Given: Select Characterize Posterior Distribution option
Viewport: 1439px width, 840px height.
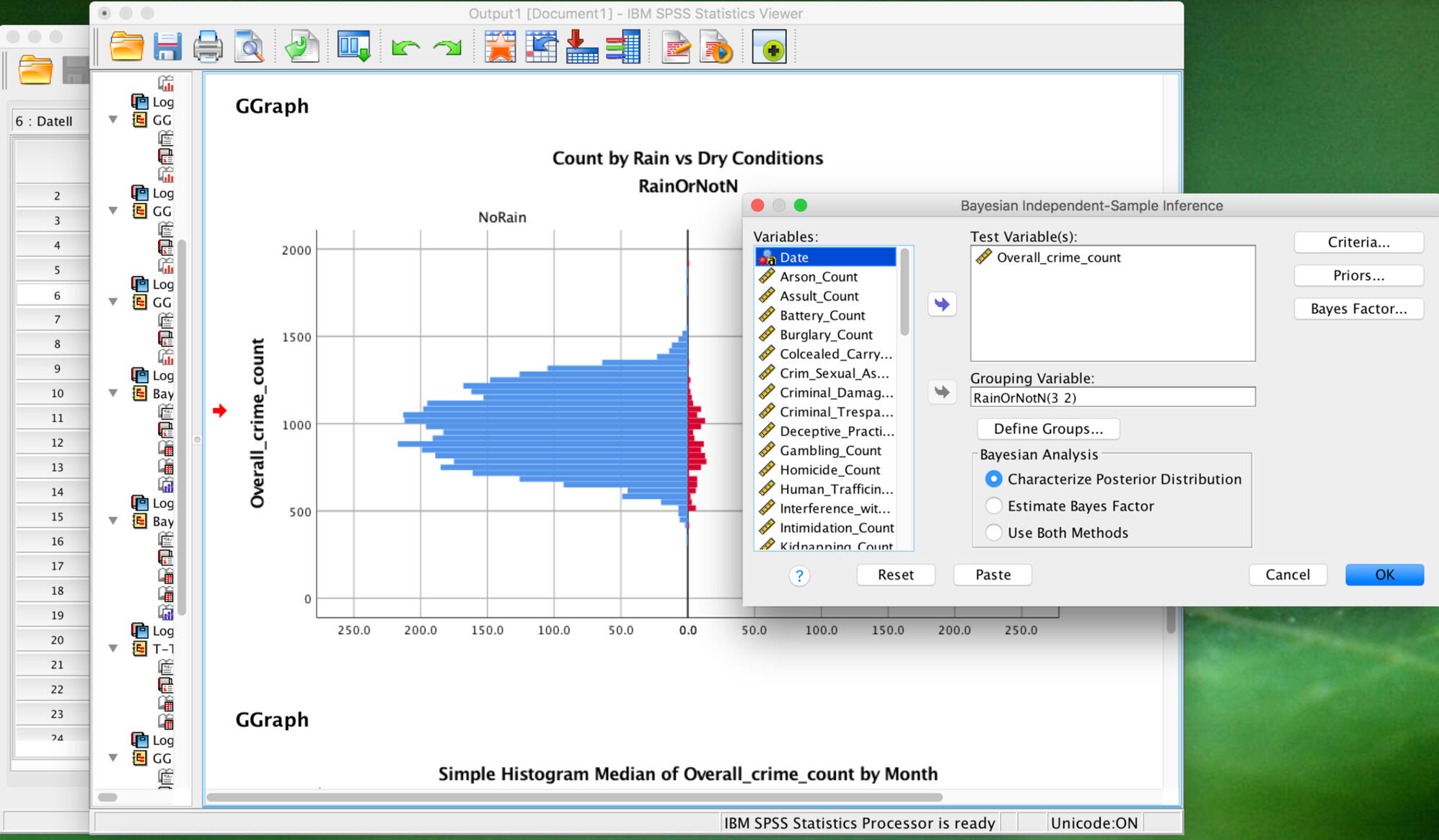Looking at the screenshot, I should (x=994, y=479).
